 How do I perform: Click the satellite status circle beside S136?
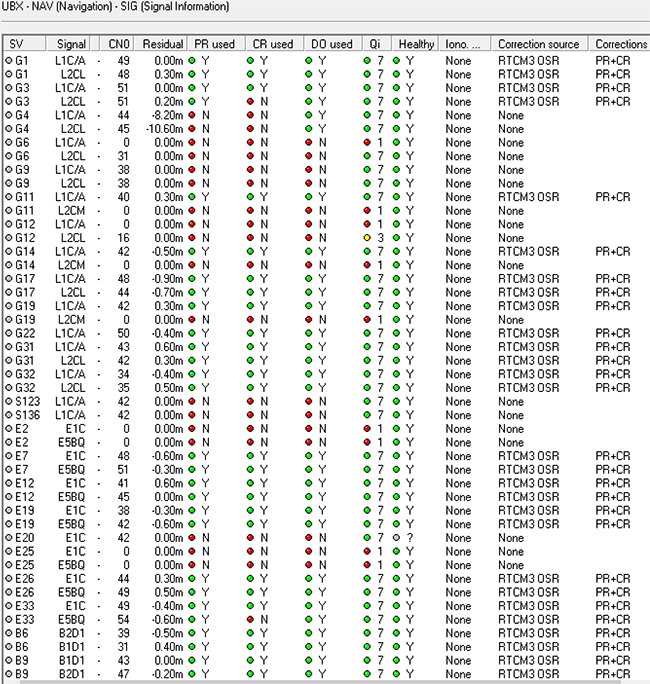tap(8, 415)
